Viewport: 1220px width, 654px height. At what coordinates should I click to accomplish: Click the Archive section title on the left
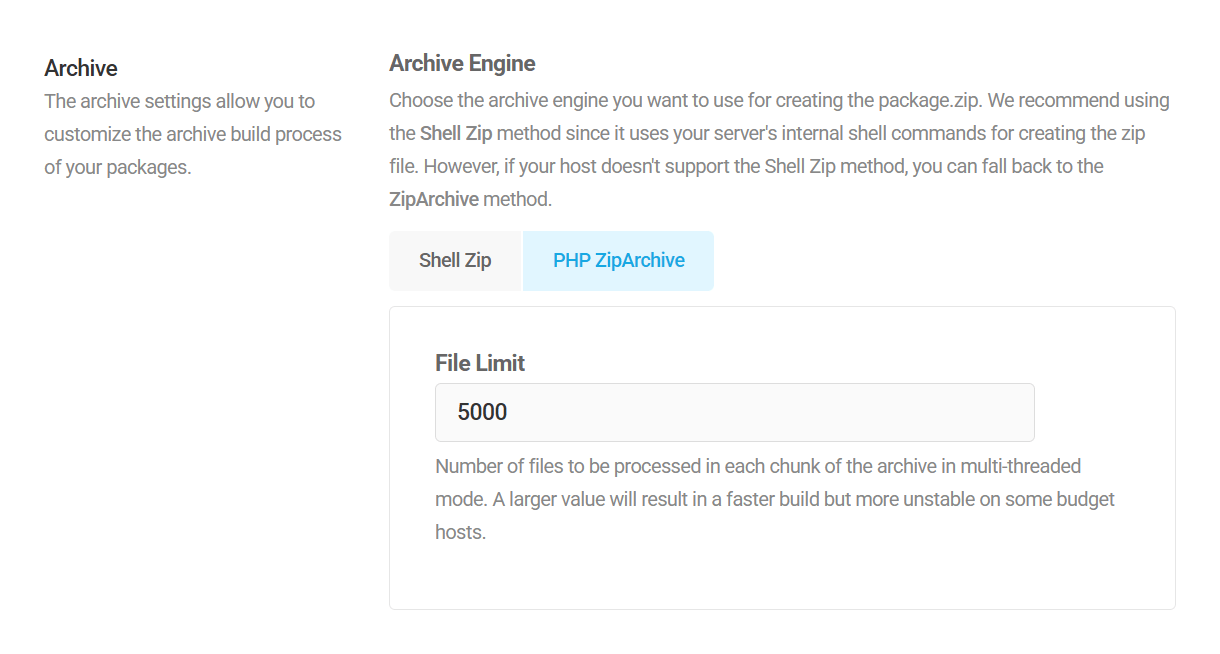[x=81, y=68]
